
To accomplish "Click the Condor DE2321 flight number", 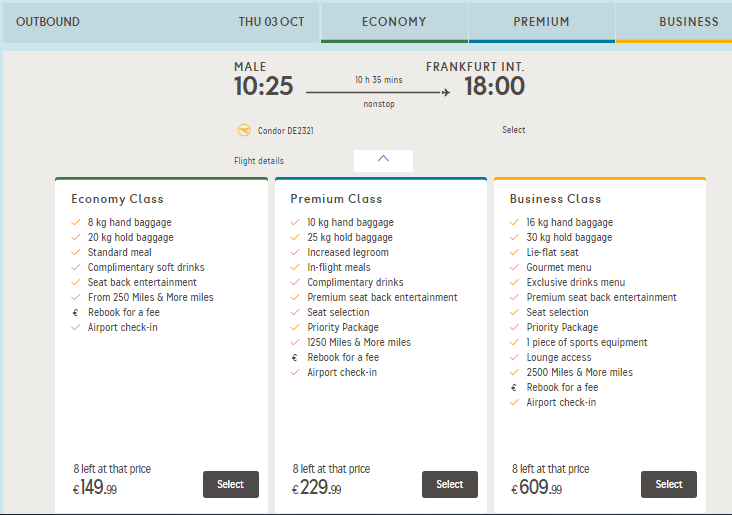I will point(286,131).
